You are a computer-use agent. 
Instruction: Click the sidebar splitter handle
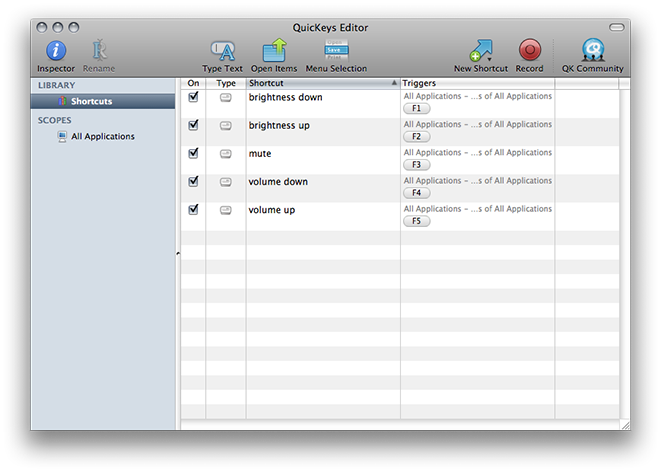pyautogui.click(x=178, y=253)
